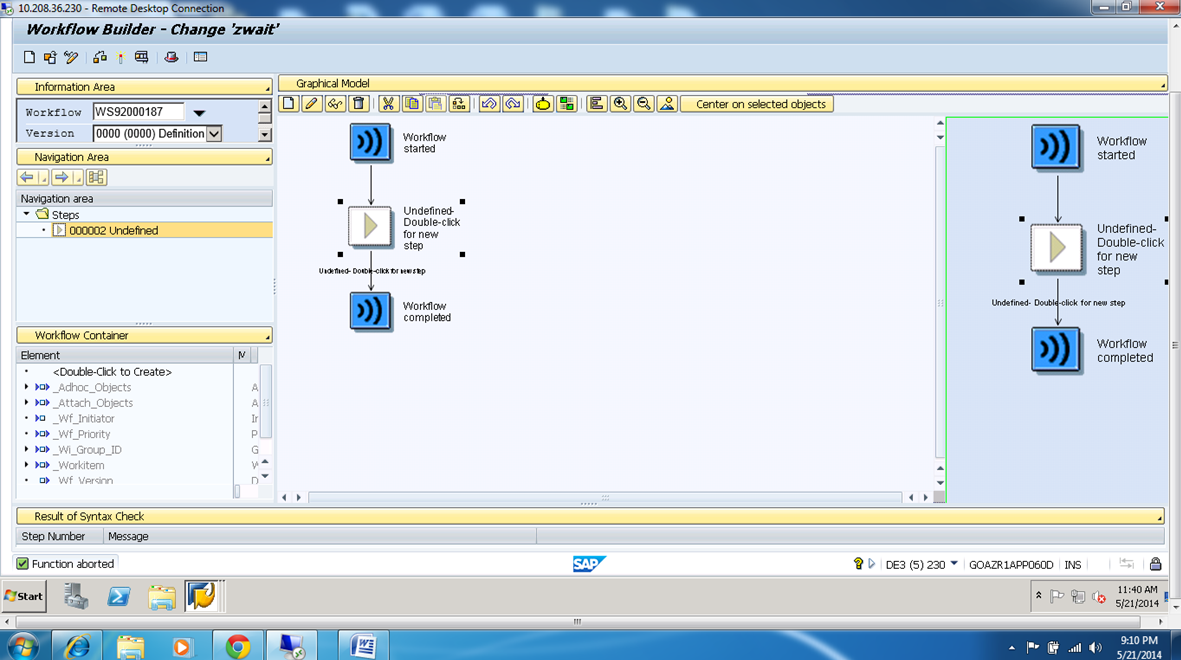Zoom in on the graphical model
This screenshot has width=1181, height=660.
pyautogui.click(x=620, y=104)
